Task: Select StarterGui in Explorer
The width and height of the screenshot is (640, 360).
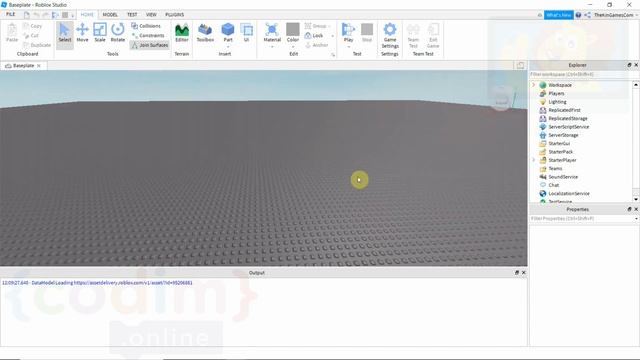Action: click(559, 144)
